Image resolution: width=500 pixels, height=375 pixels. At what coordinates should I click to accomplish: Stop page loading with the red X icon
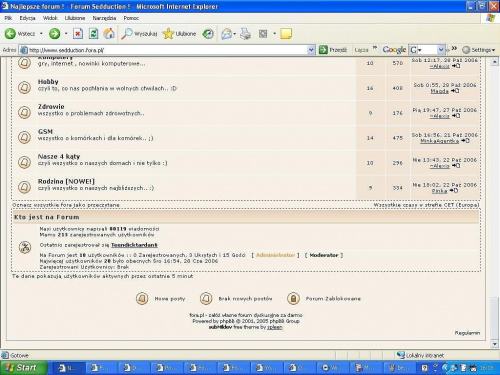78,34
